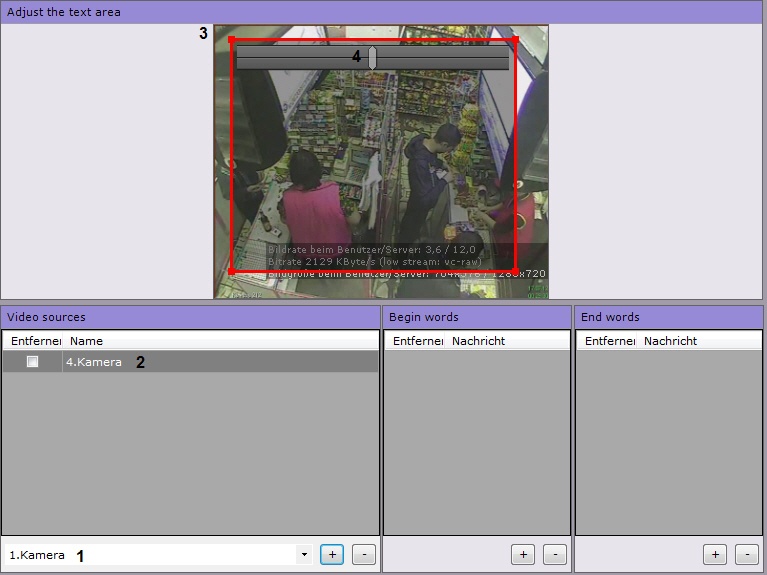Click top-left corner handle of red text area
Image resolution: width=767 pixels, height=575 pixels.
(232, 40)
